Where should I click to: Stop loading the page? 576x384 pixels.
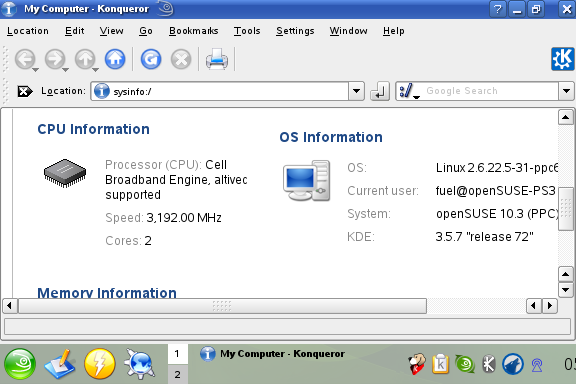[x=181, y=59]
